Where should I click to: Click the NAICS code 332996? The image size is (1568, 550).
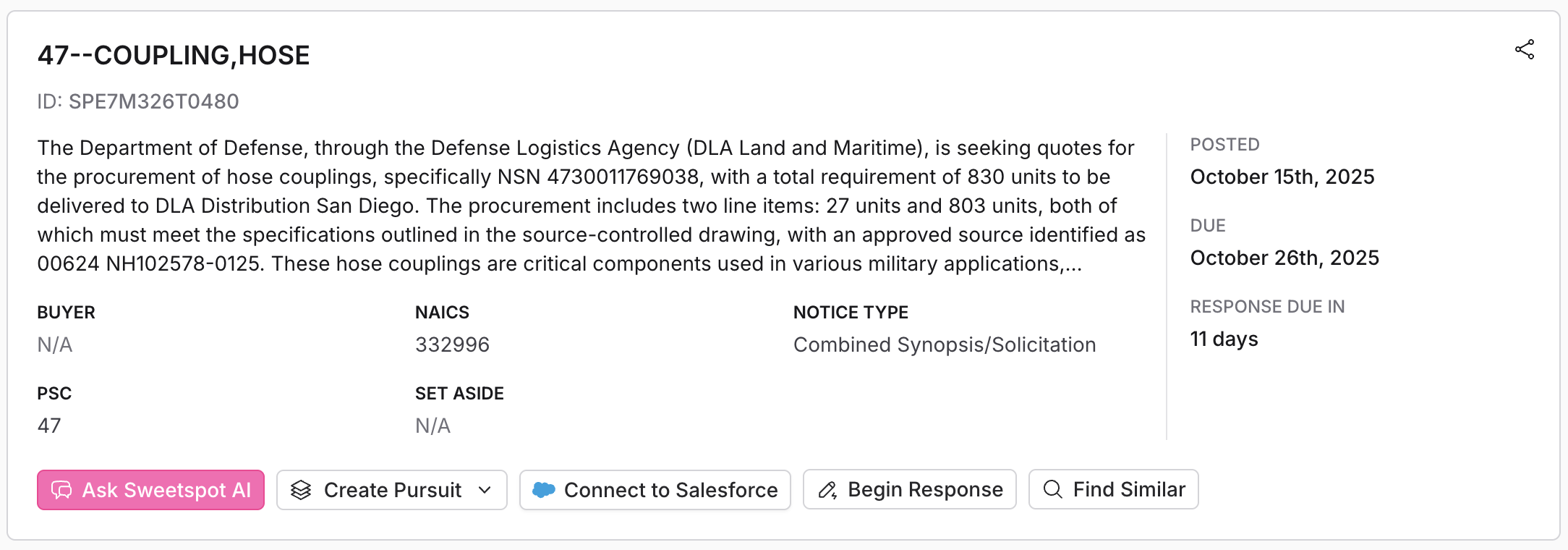click(452, 344)
